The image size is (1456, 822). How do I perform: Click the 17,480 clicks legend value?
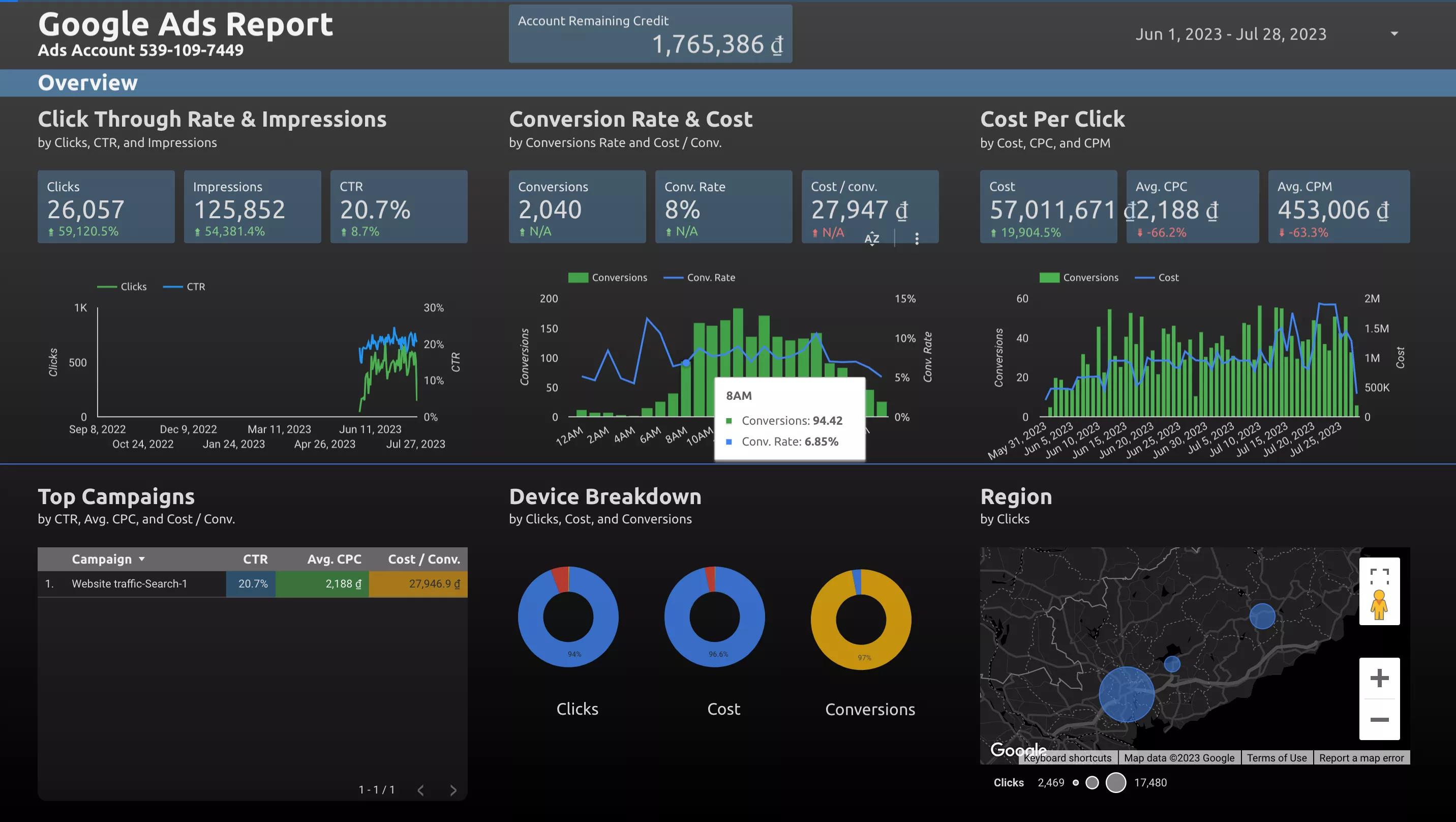1150,783
